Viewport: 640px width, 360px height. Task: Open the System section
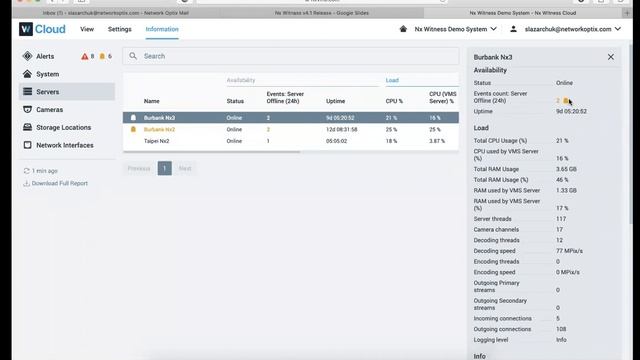tap(47, 74)
